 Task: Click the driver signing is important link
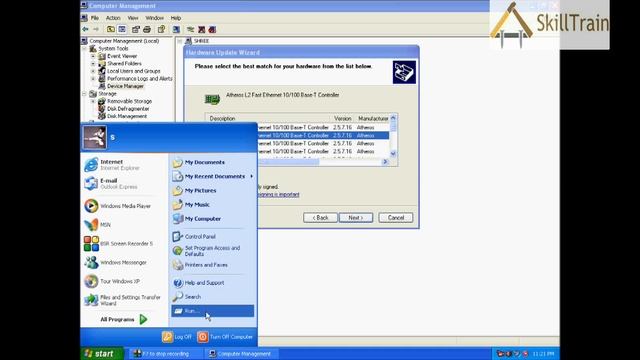coord(278,195)
